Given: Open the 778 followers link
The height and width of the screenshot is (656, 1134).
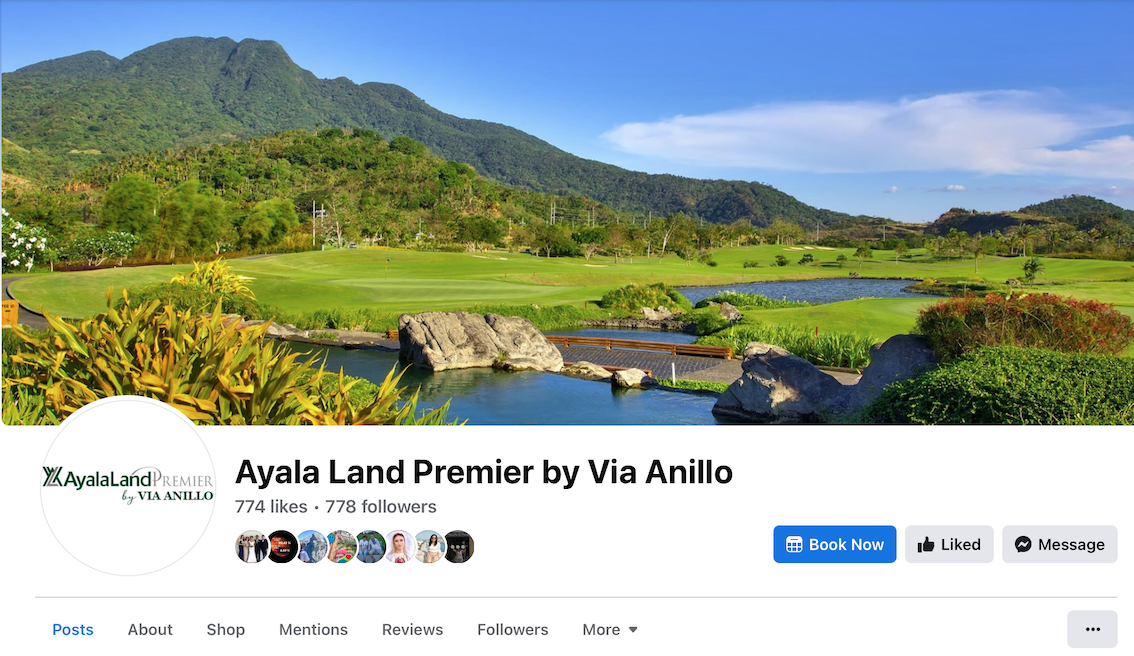Looking at the screenshot, I should tap(380, 507).
